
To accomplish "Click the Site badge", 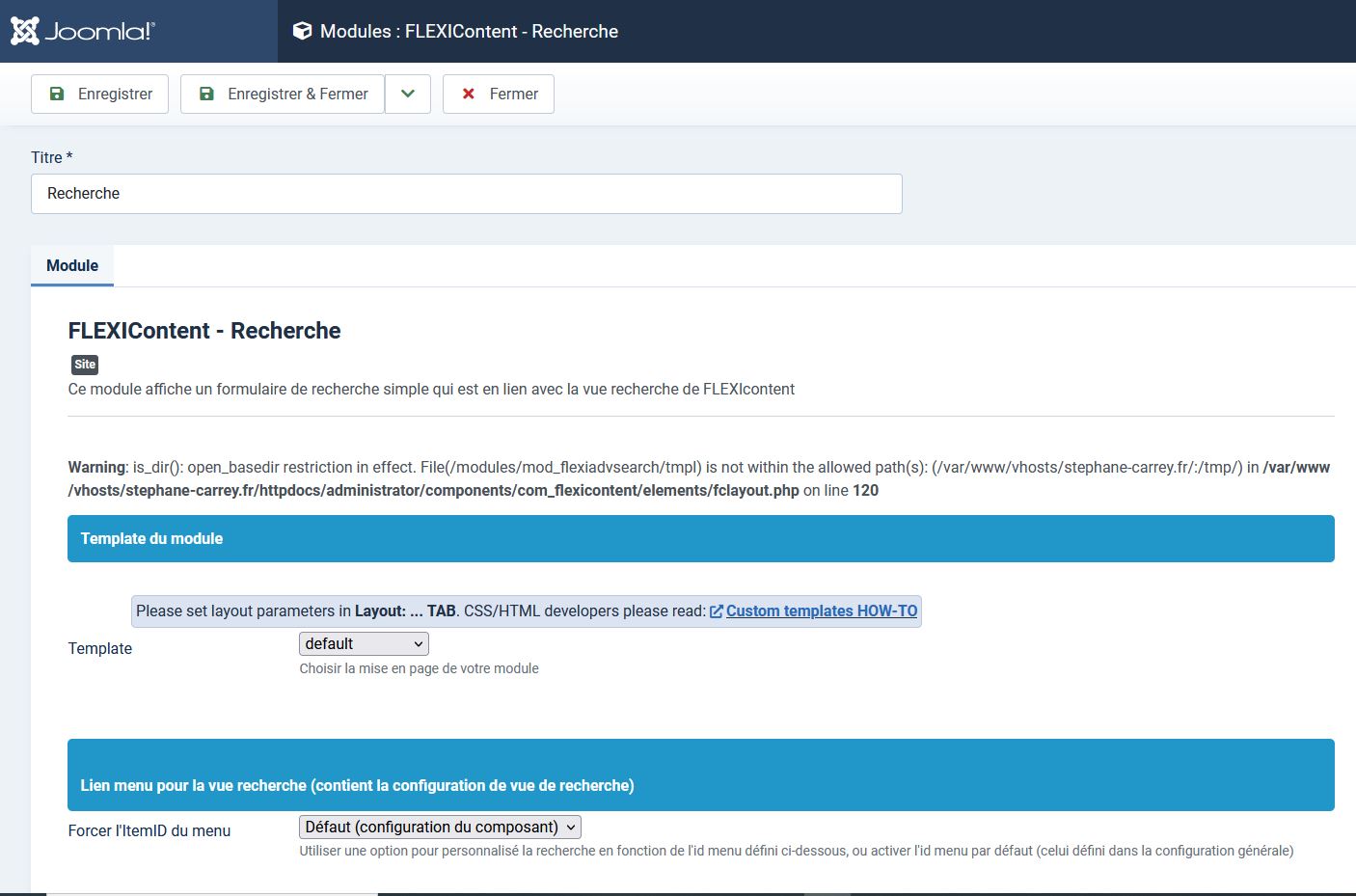I will point(85,365).
